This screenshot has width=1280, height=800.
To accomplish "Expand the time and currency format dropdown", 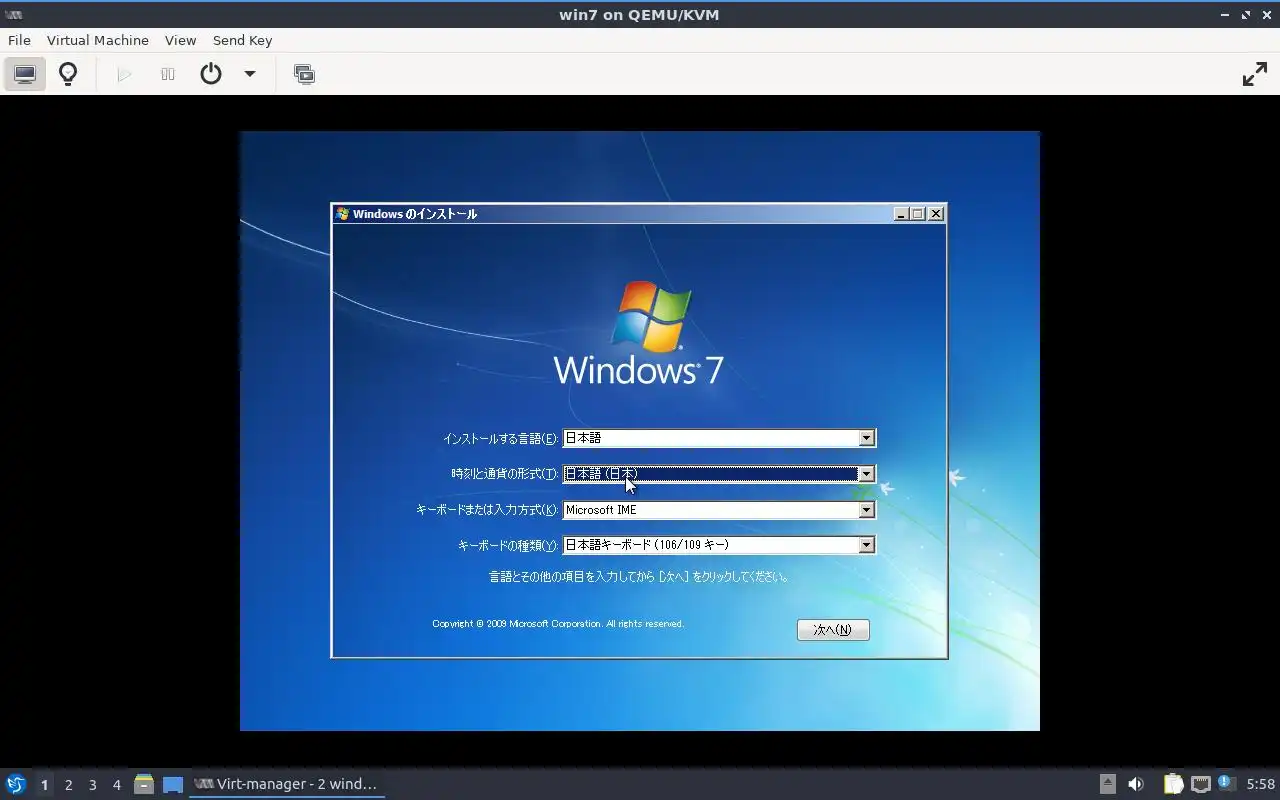I will [x=867, y=474].
